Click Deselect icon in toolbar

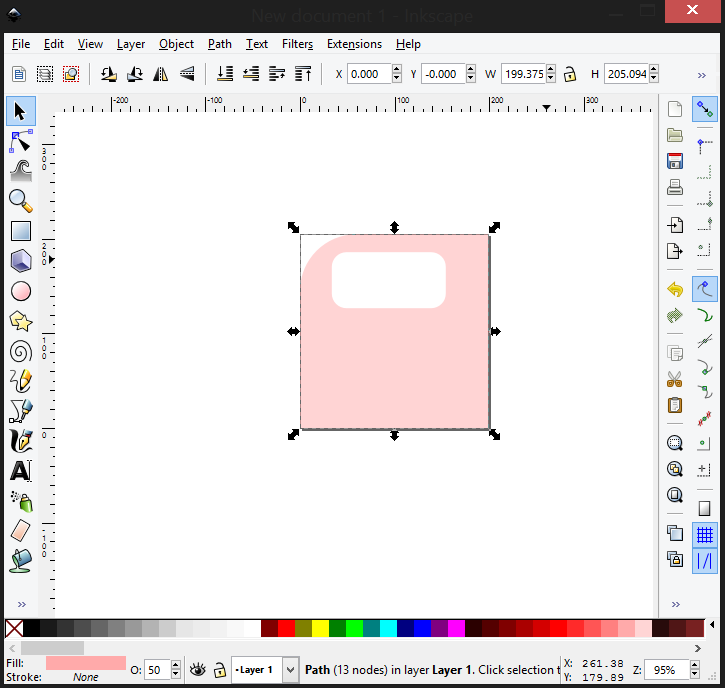pyautogui.click(x=71, y=74)
